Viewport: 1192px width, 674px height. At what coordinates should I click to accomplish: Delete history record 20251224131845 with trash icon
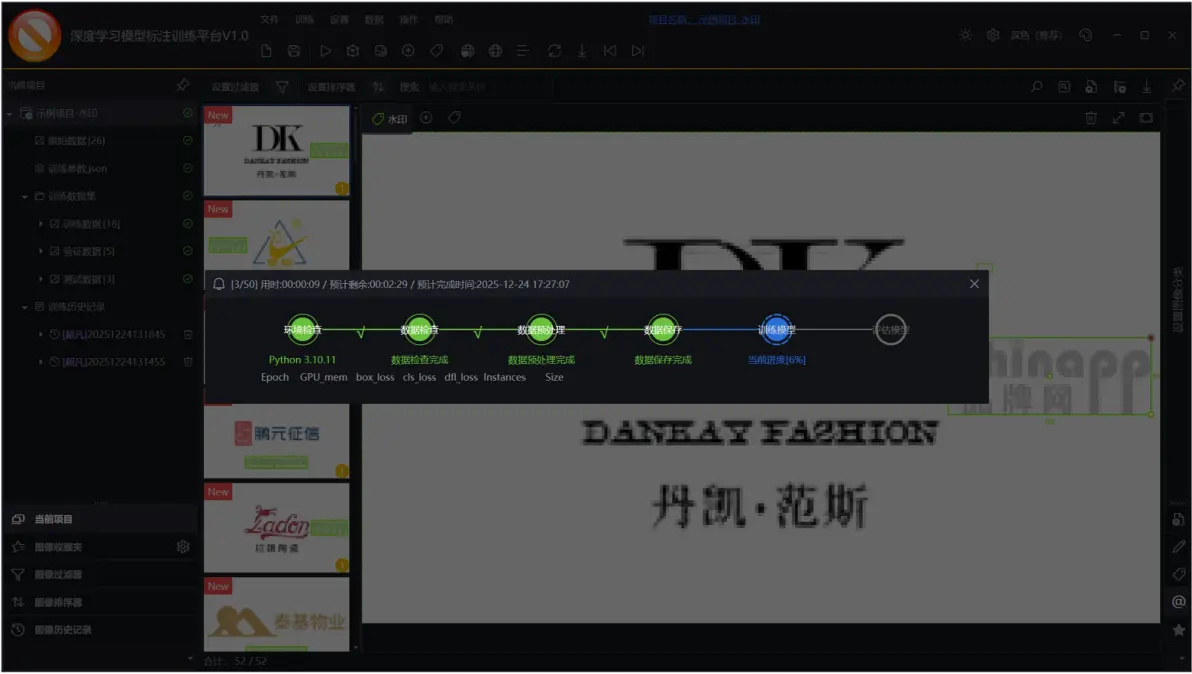188,334
